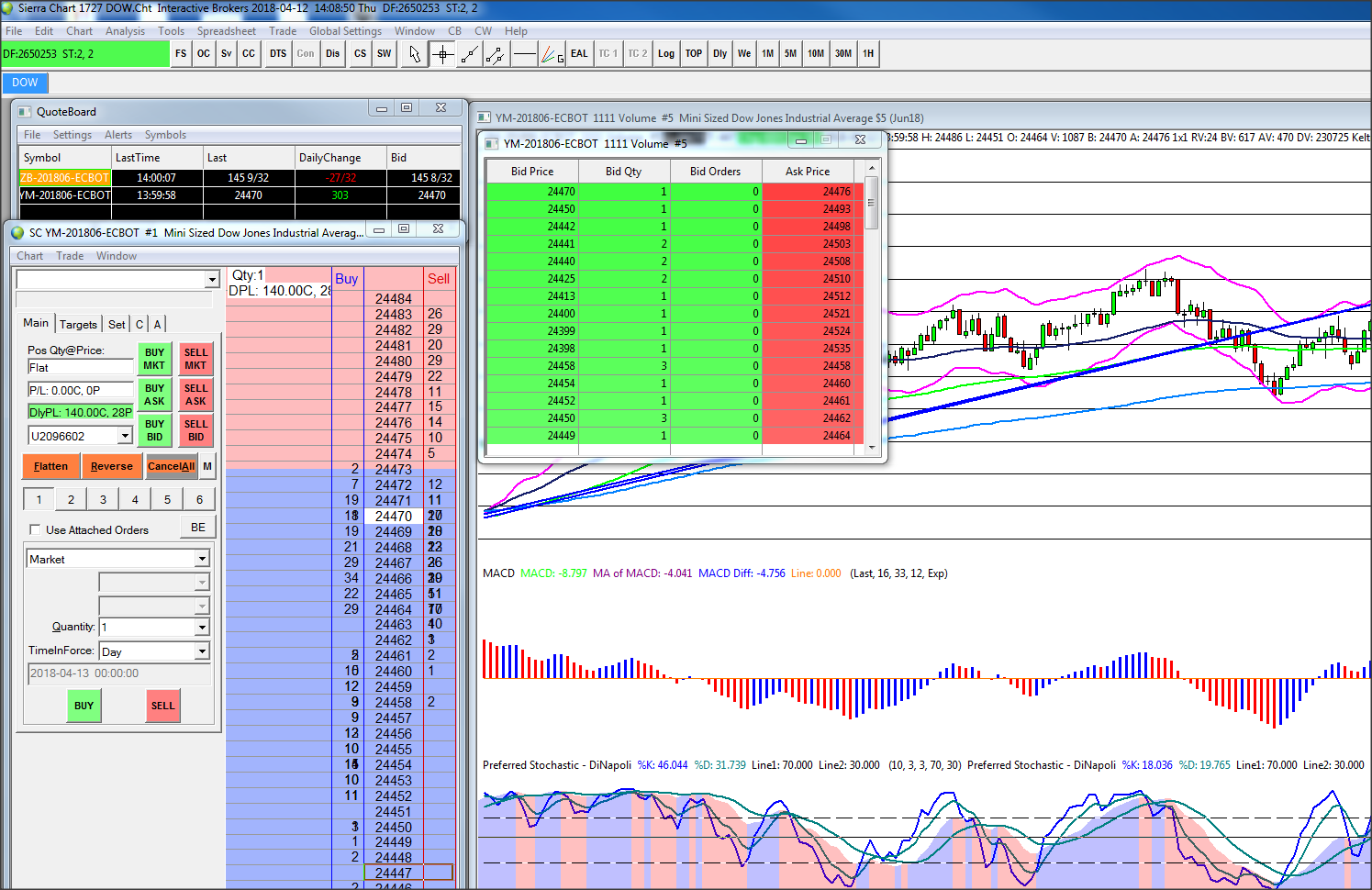Pick the horizontal line drawing tool
Viewport: 1372px width, 890px height.
(524, 54)
